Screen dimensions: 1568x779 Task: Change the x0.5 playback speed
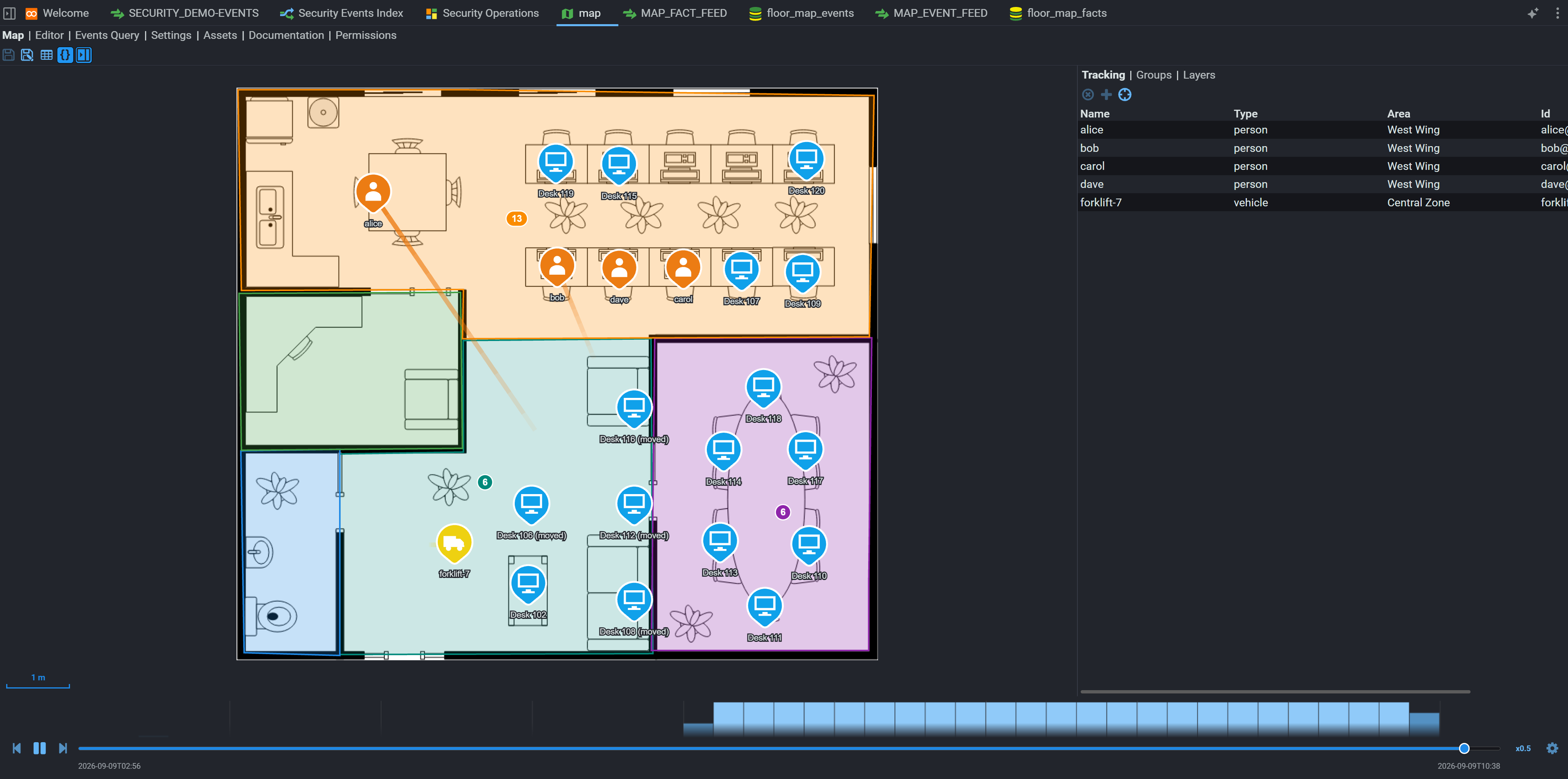tap(1523, 749)
